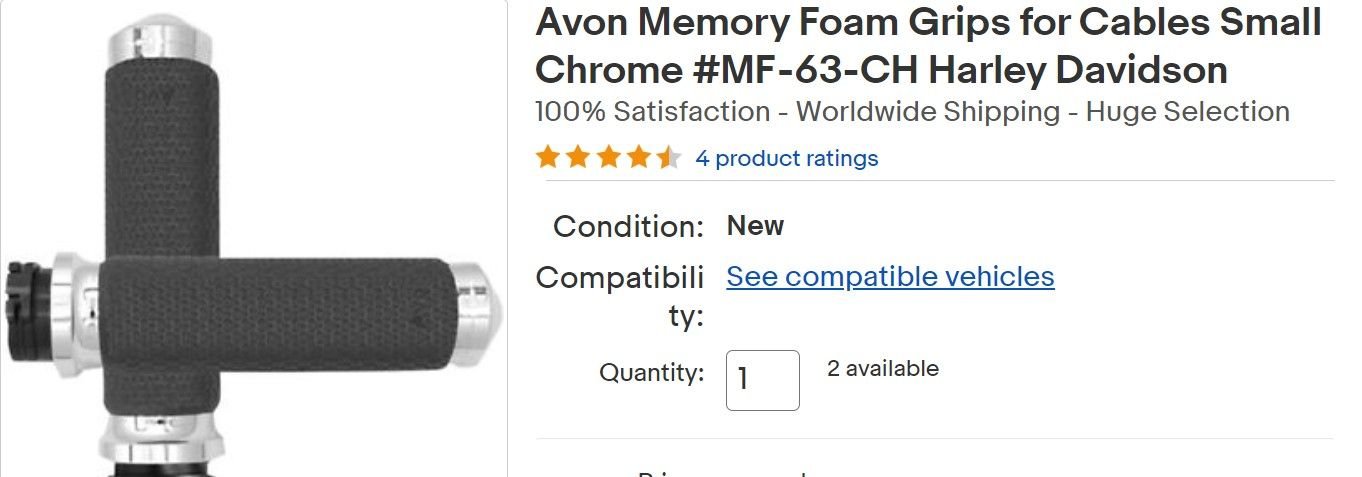Select the New condition value
Viewport: 1362px width, 477px height.
pos(755,226)
